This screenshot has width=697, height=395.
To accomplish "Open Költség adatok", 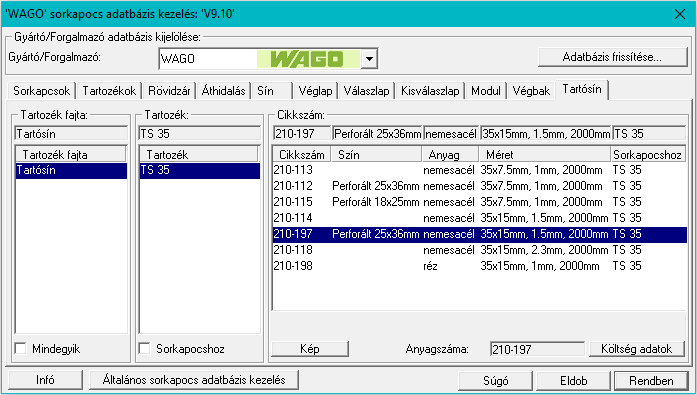I will [637, 349].
